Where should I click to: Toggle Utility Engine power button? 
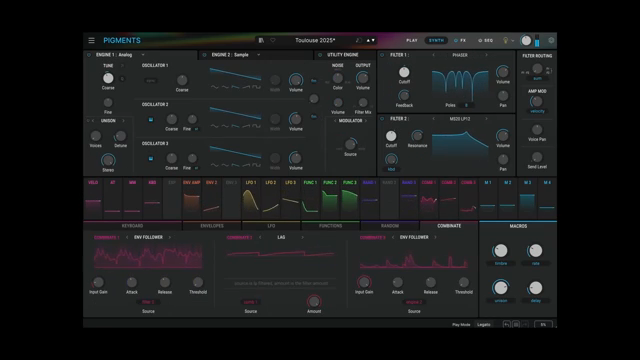(x=320, y=55)
